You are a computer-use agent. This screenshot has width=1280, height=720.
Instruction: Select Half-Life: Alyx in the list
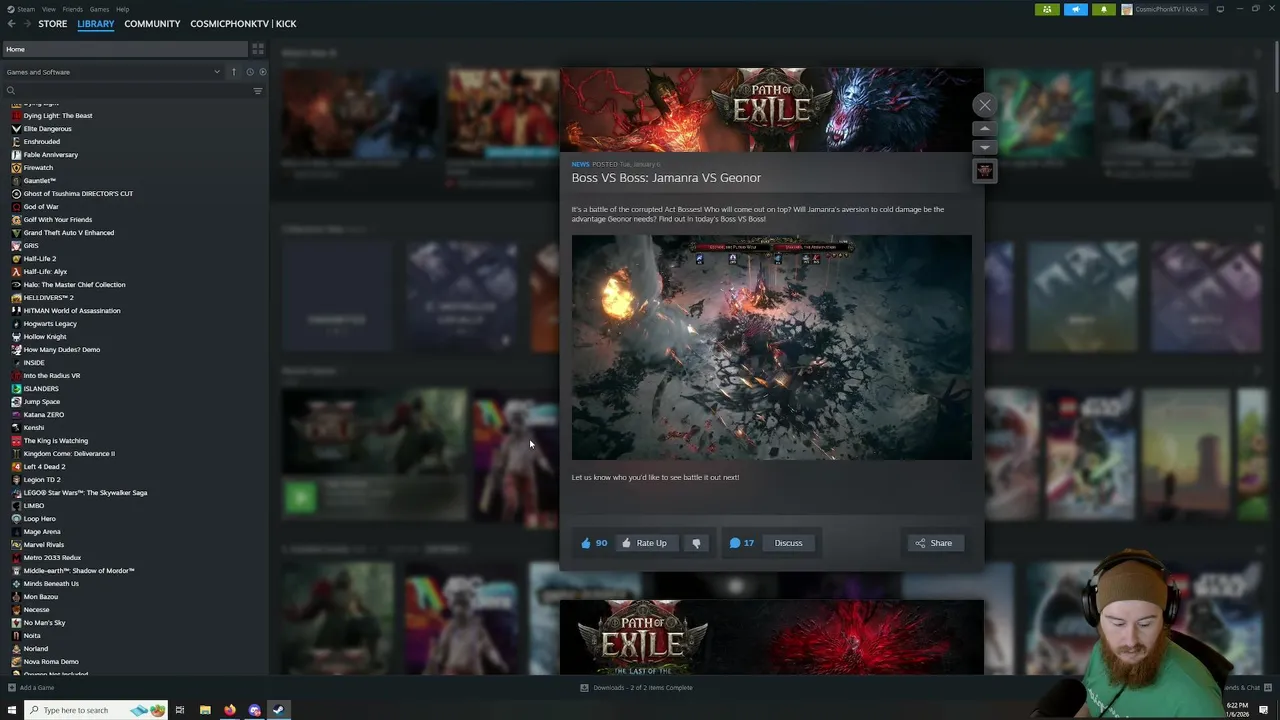(45, 272)
